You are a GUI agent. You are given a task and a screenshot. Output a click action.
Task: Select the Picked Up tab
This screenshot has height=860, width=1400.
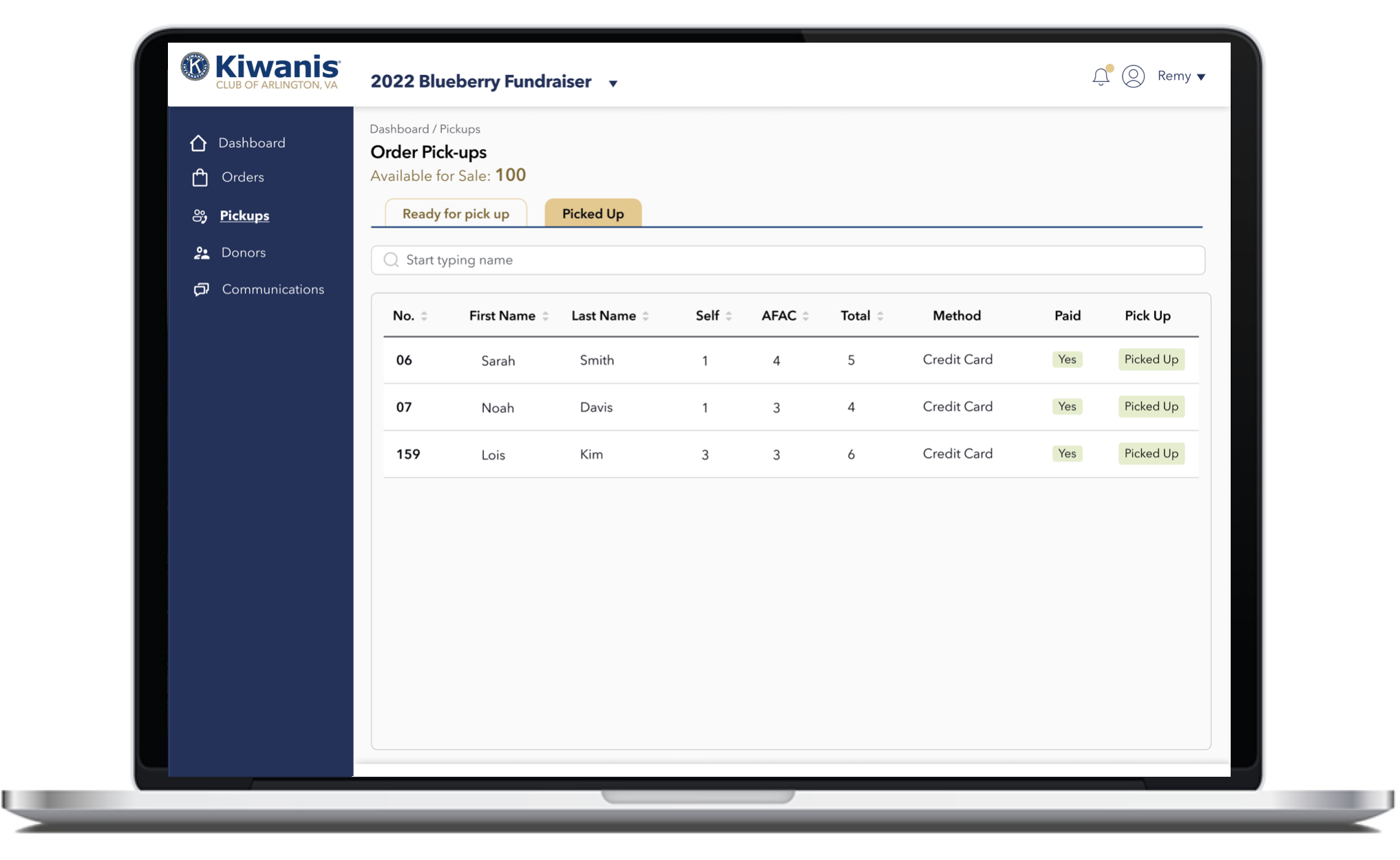[x=593, y=213]
